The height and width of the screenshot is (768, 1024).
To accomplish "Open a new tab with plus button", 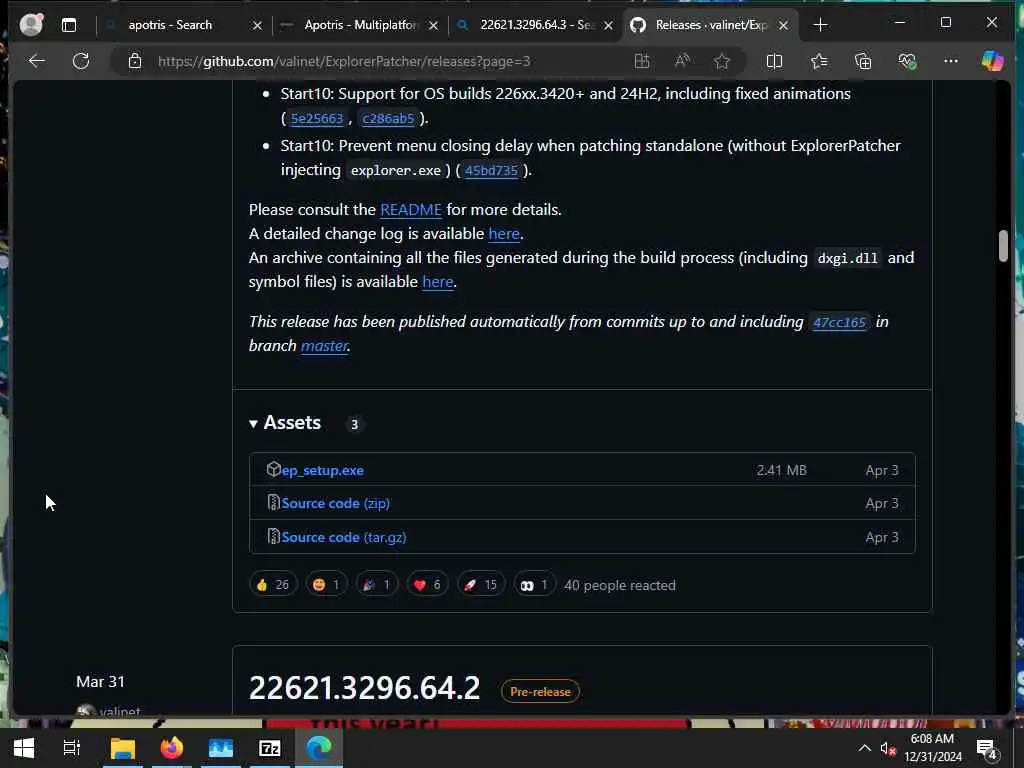I will point(820,25).
